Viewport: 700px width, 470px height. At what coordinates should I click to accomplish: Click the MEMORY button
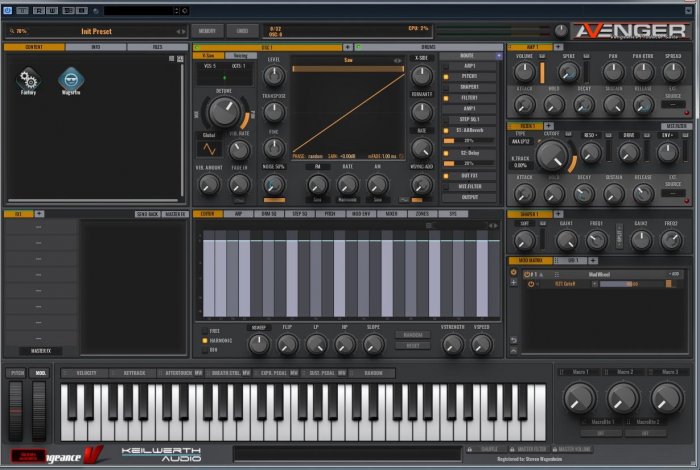point(207,31)
